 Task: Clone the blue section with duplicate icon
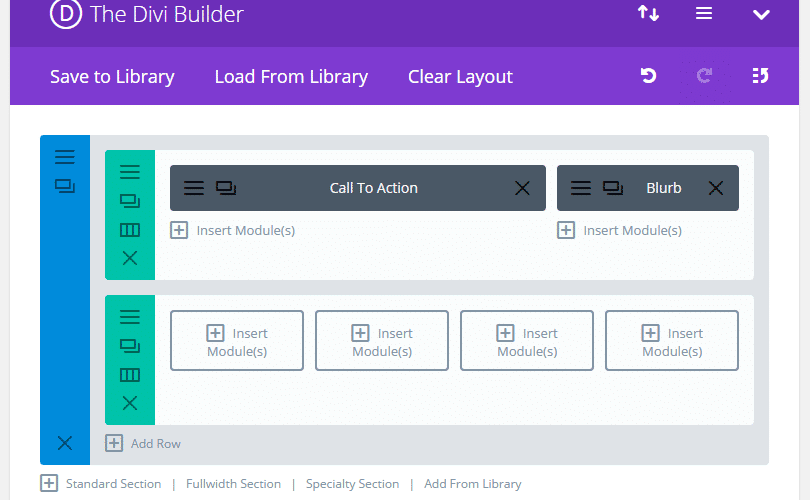(65, 186)
